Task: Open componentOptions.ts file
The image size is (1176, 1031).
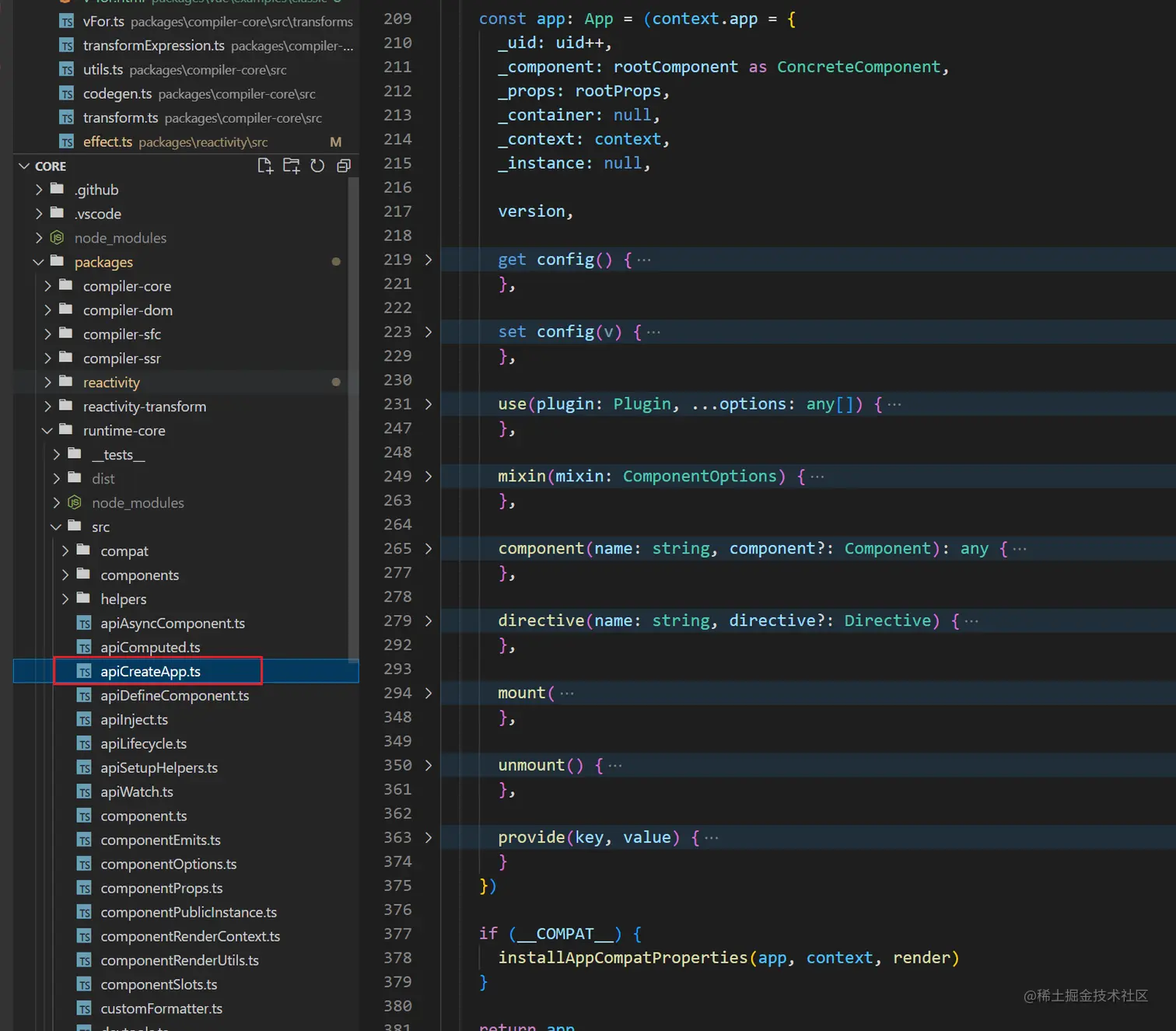Action: point(168,865)
